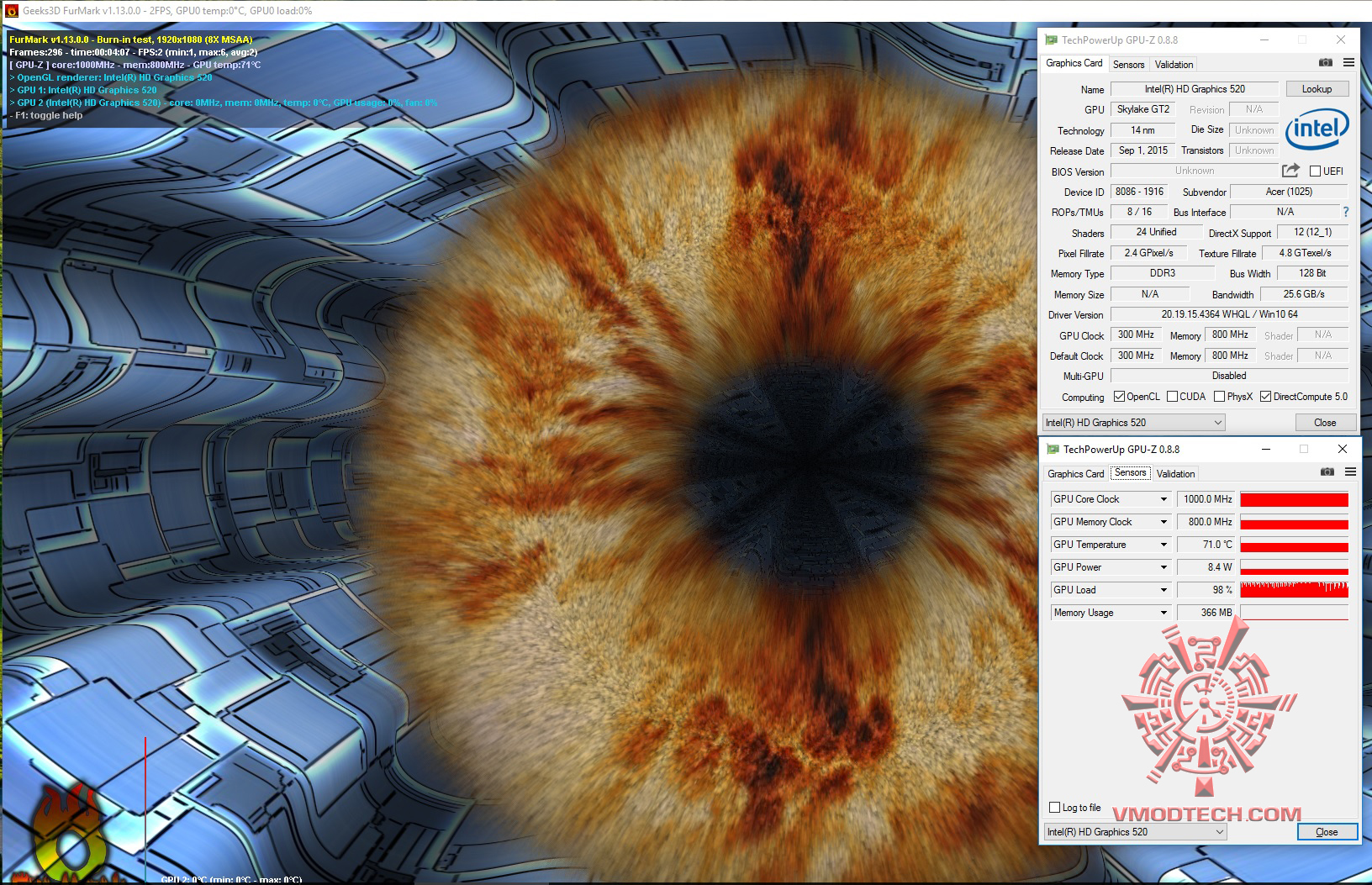The width and height of the screenshot is (1372, 885).
Task: Click the Technology field showing 14 nm
Action: pyautogui.click(x=1142, y=130)
